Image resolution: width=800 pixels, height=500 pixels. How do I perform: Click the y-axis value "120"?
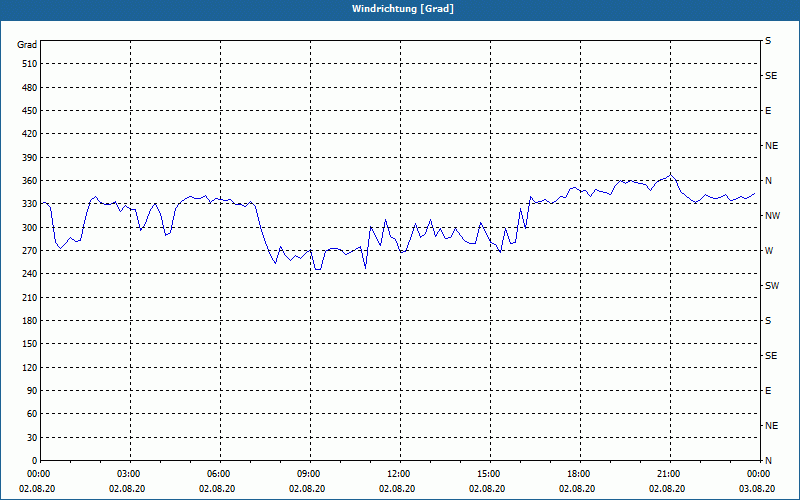pyautogui.click(x=30, y=367)
